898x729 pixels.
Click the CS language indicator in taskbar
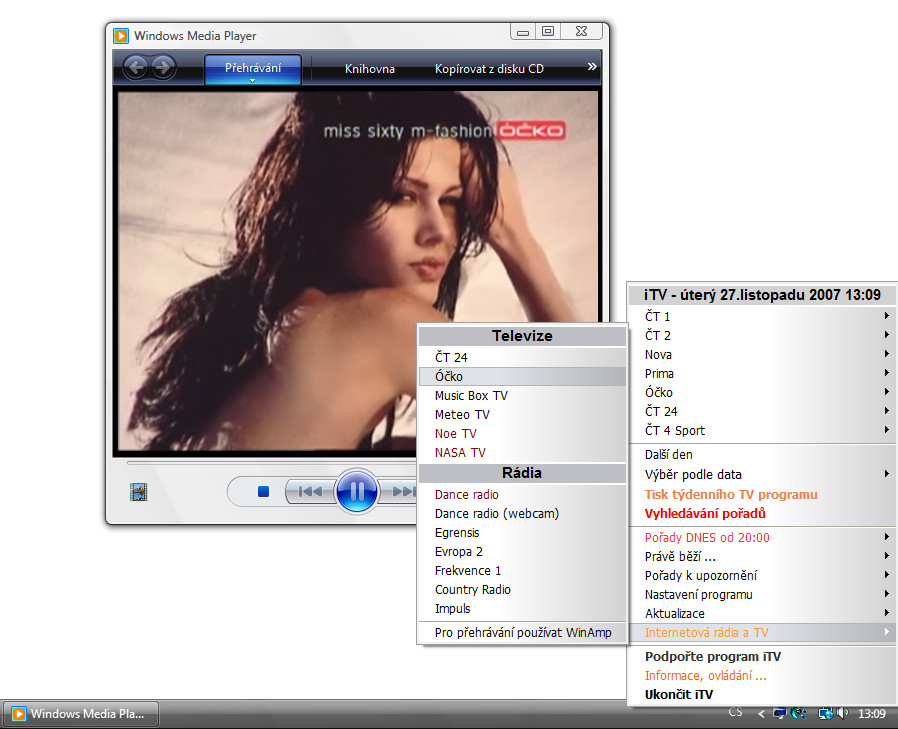pyautogui.click(x=735, y=712)
